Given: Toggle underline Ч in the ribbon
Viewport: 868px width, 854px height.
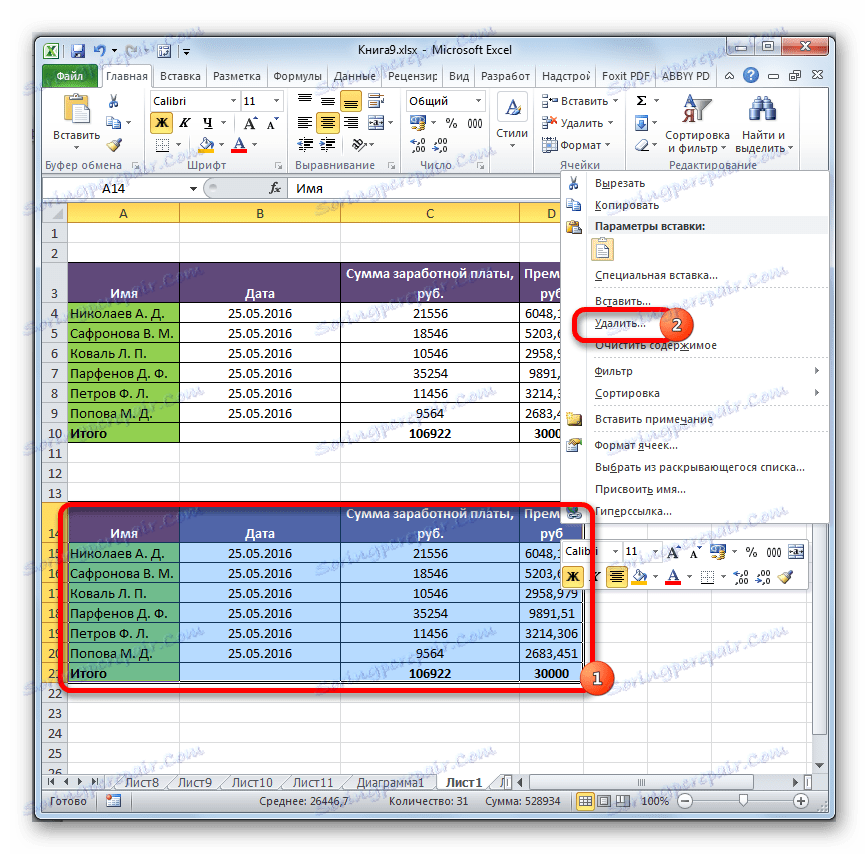Looking at the screenshot, I should coord(207,123).
